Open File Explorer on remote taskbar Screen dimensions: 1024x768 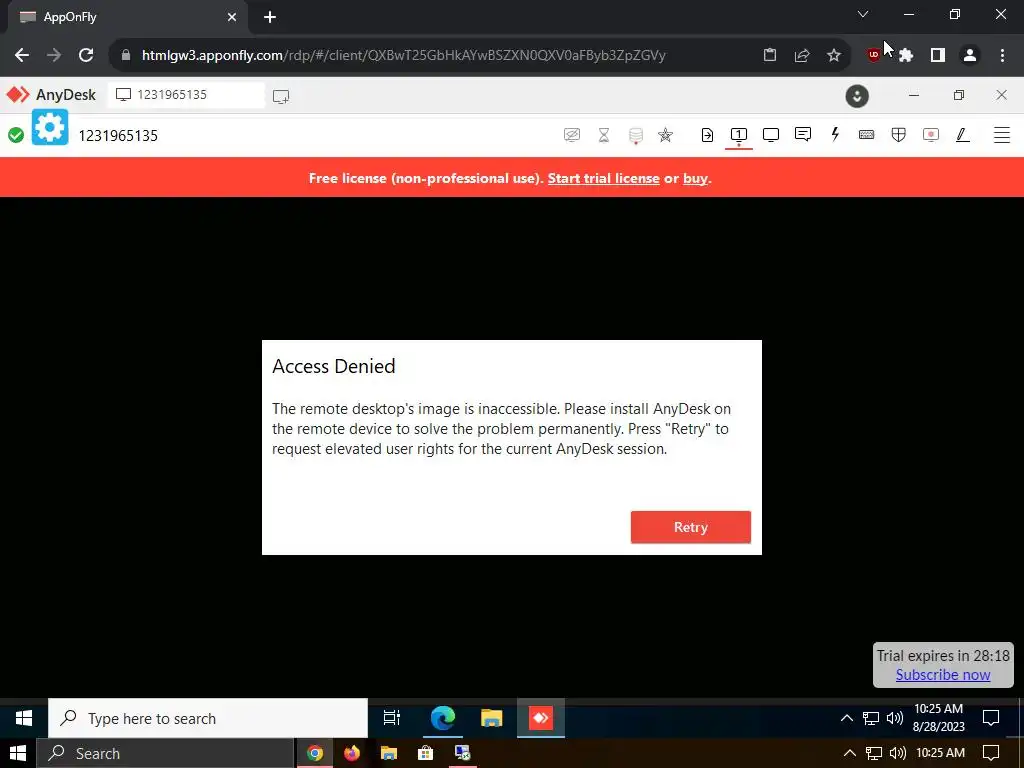[x=491, y=718]
